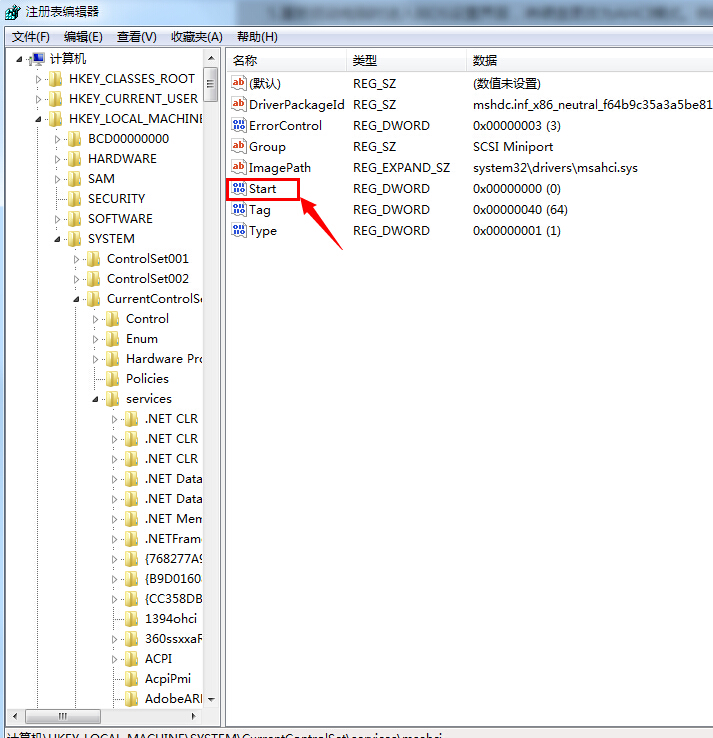The width and height of the screenshot is (713, 738).
Task: Click the Tag DWORD value icon
Action: point(239,209)
